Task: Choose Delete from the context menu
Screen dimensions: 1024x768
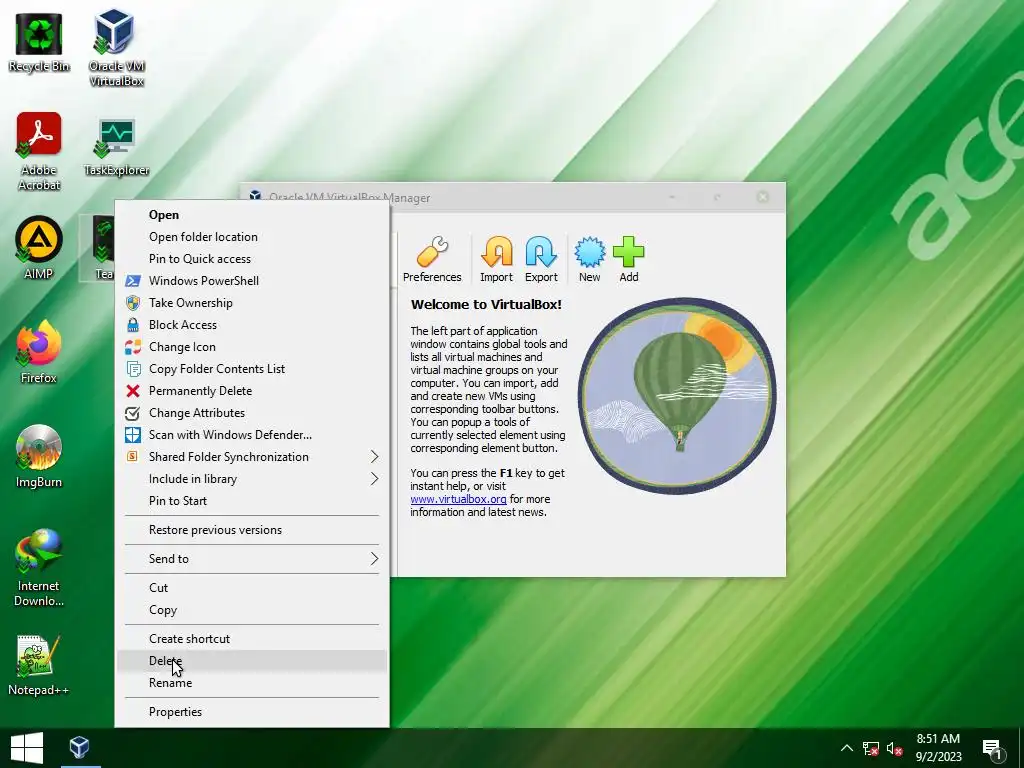Action: coord(252,661)
